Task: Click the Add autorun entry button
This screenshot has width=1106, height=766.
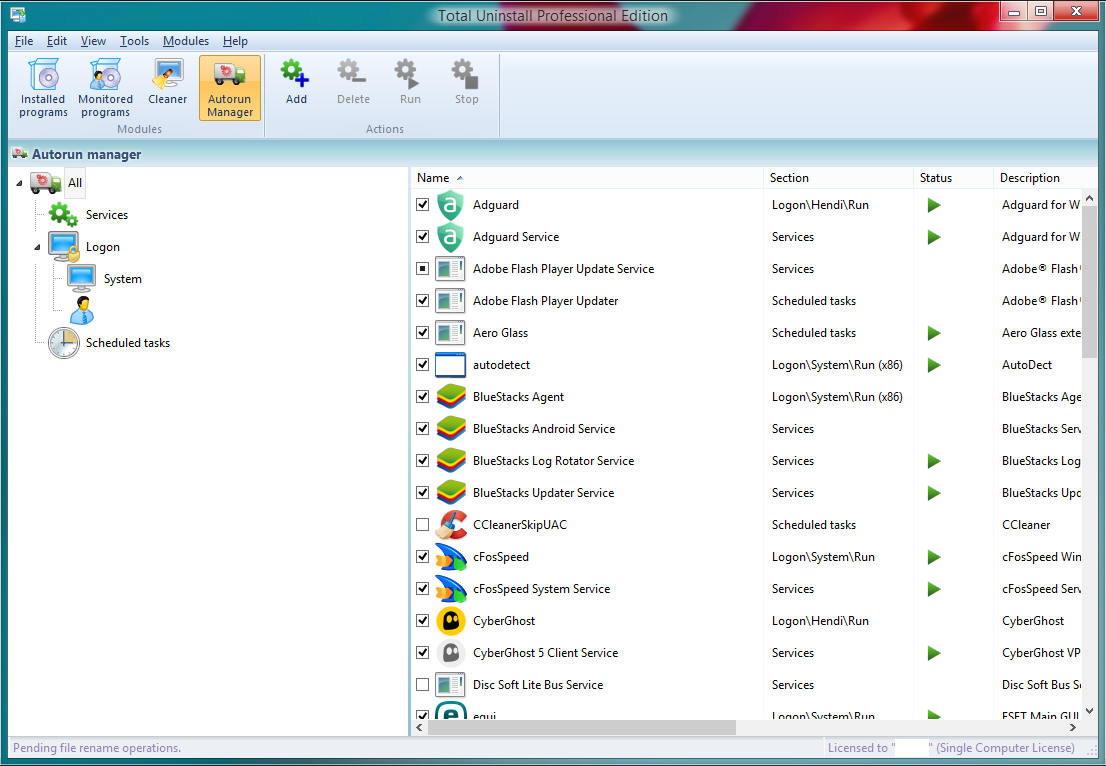Action: [x=296, y=83]
